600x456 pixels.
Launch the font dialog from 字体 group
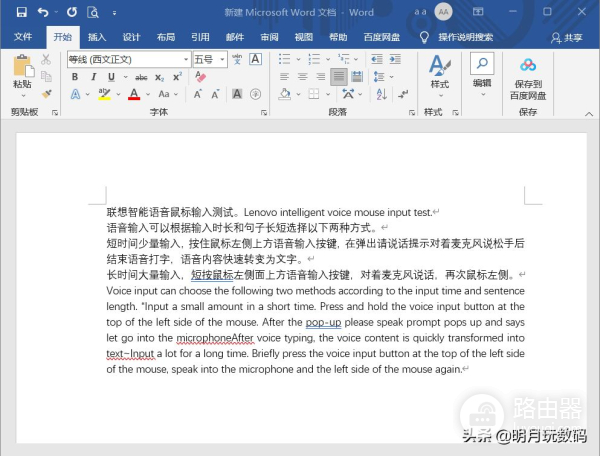pos(264,112)
